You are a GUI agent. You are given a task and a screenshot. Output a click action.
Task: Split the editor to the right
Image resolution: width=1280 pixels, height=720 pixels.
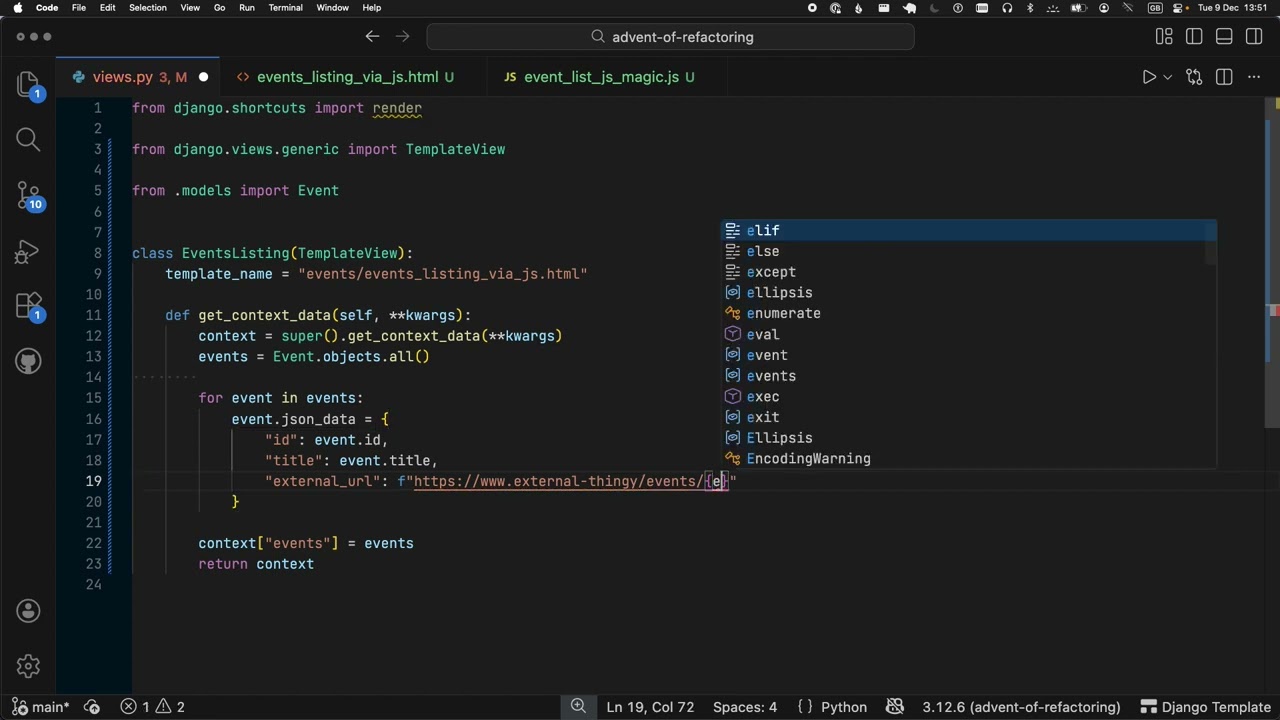click(1224, 77)
